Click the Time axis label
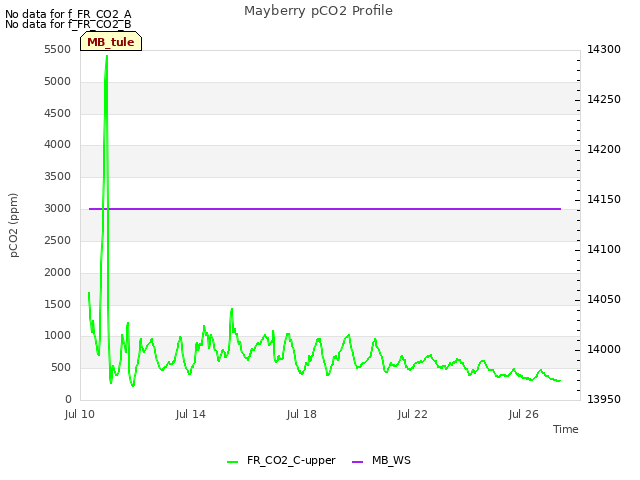 pos(565,429)
